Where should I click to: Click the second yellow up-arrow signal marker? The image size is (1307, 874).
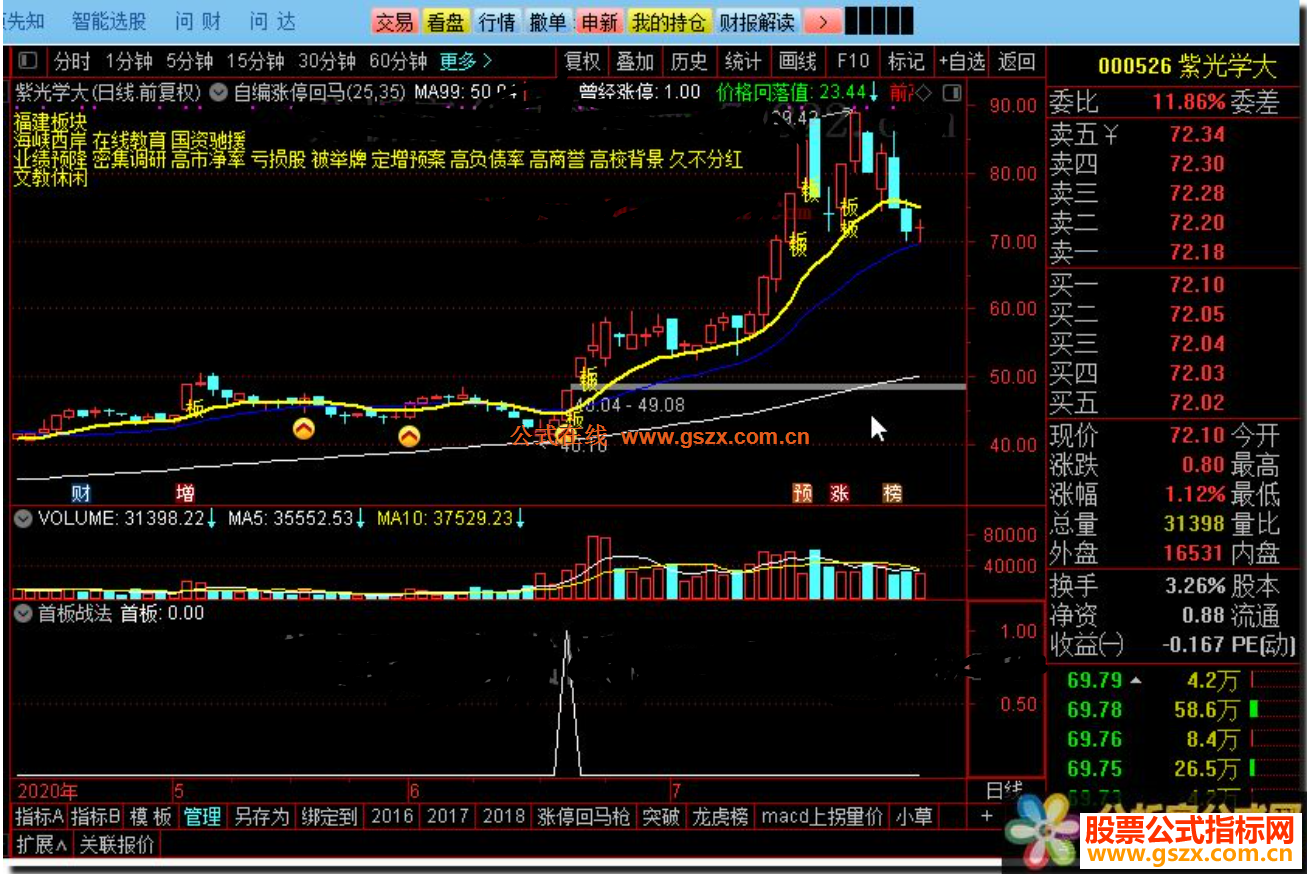click(409, 437)
